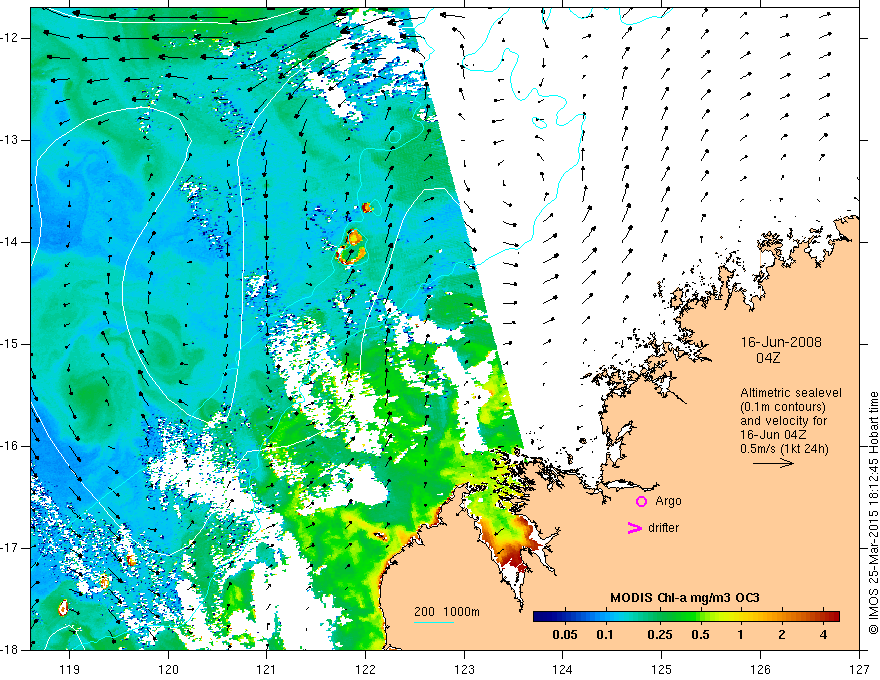Click the 0.1 color bar tick label

click(x=604, y=635)
